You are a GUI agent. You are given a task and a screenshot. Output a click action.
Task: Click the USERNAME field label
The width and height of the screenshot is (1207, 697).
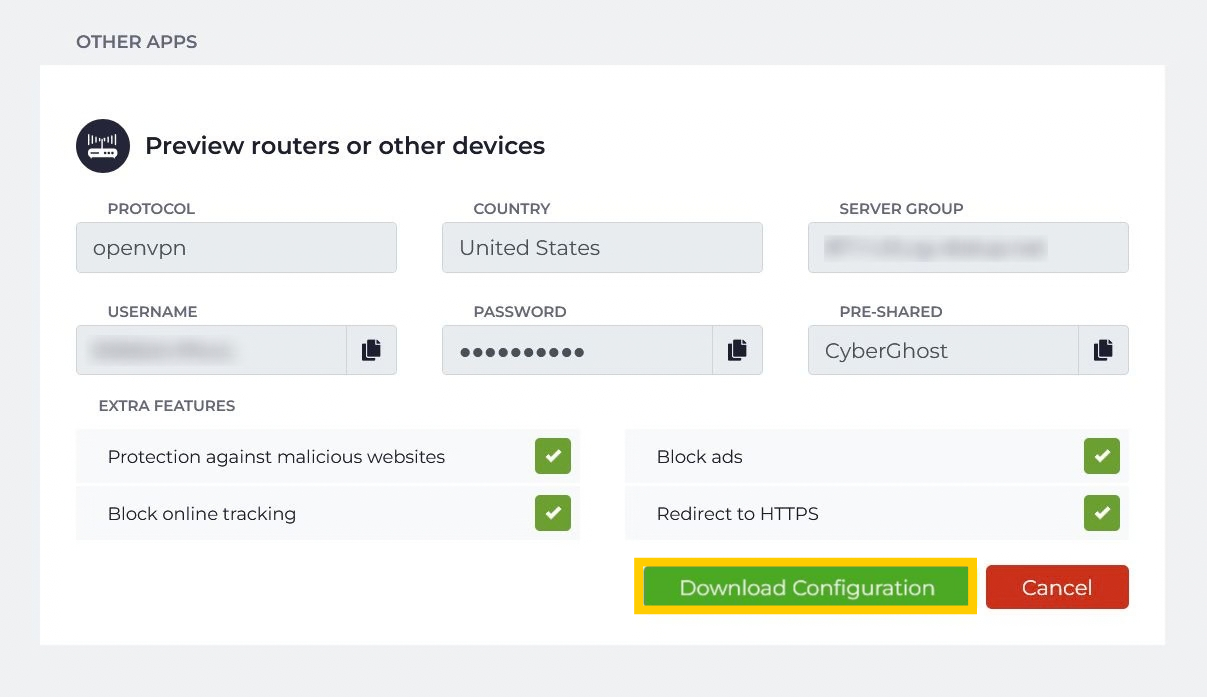click(x=152, y=312)
